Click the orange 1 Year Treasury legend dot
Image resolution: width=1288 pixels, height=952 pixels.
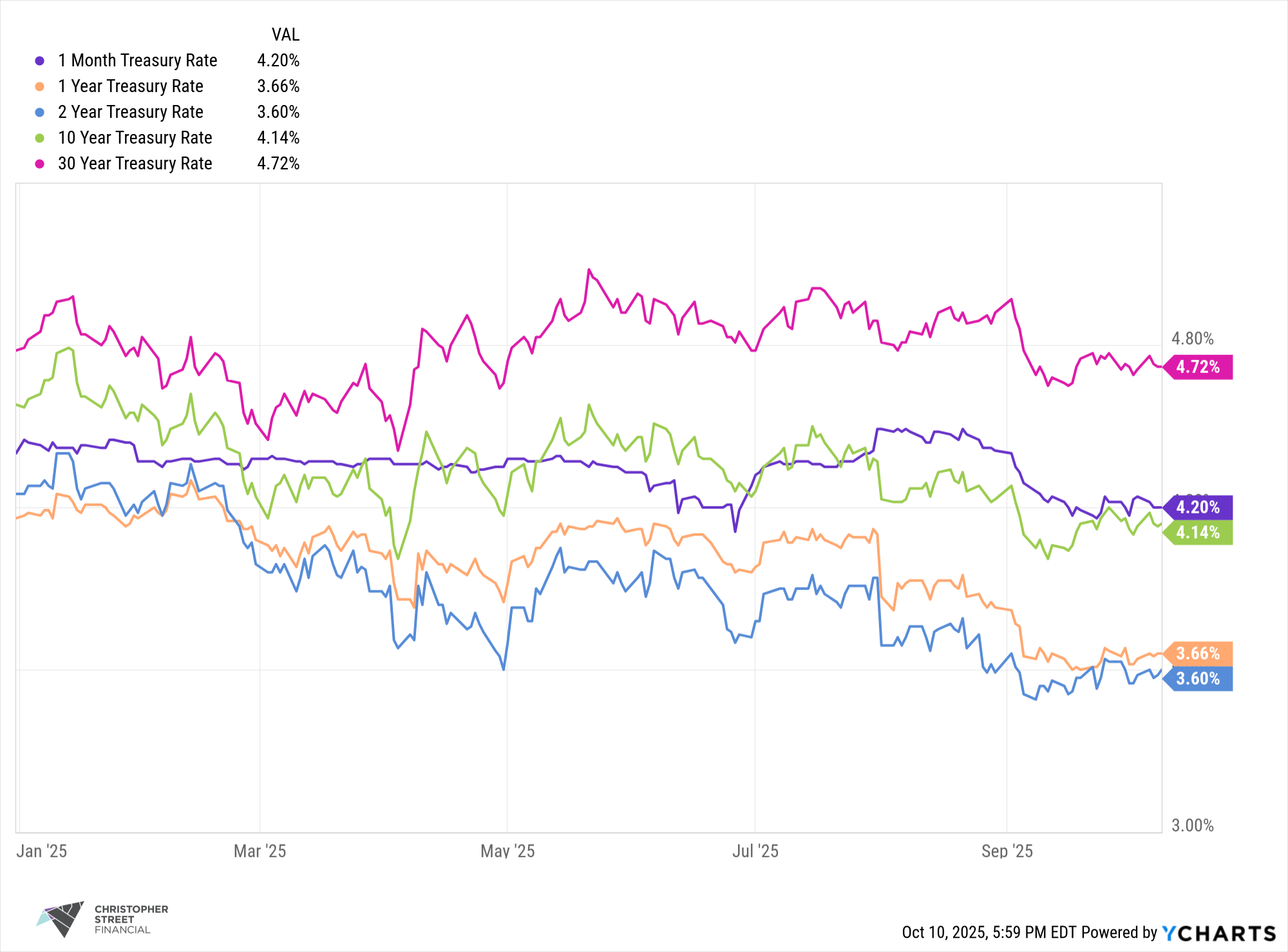(x=40, y=86)
